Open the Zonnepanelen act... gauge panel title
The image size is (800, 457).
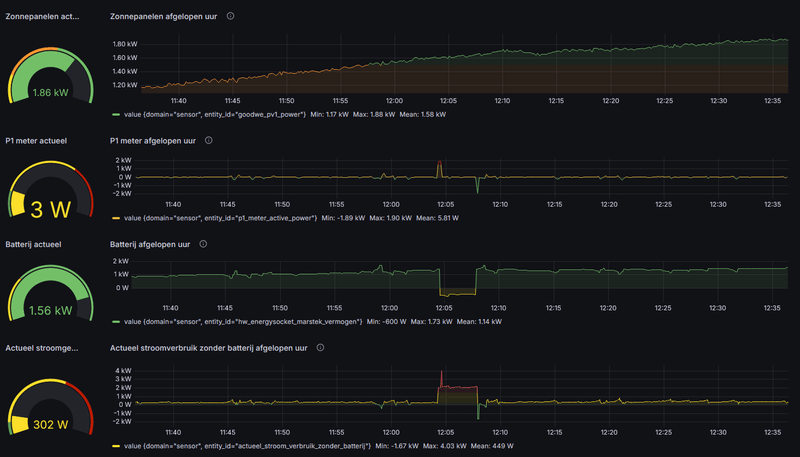tap(42, 16)
